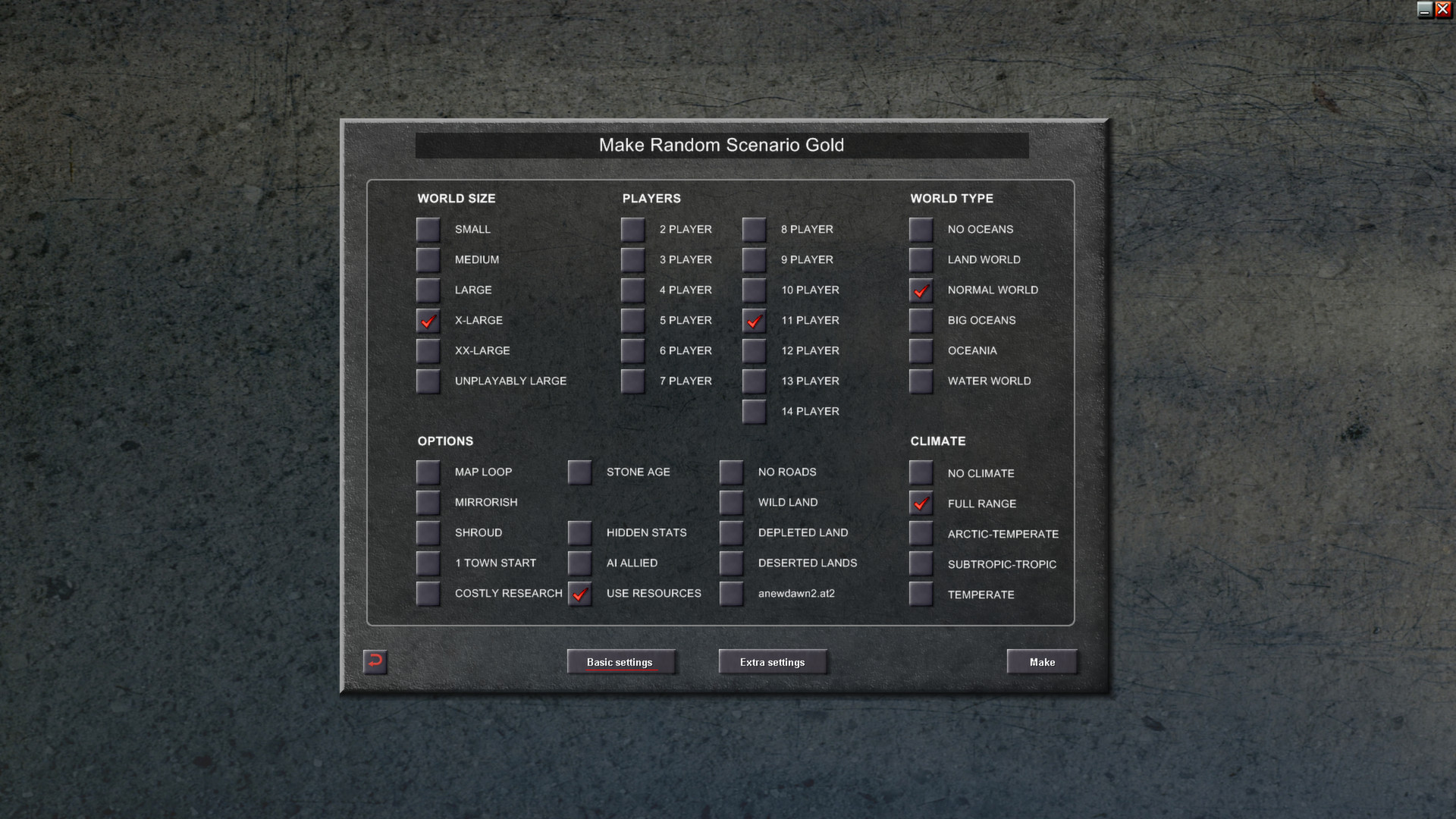Toggle NORMAL WORLD type on

tap(920, 290)
